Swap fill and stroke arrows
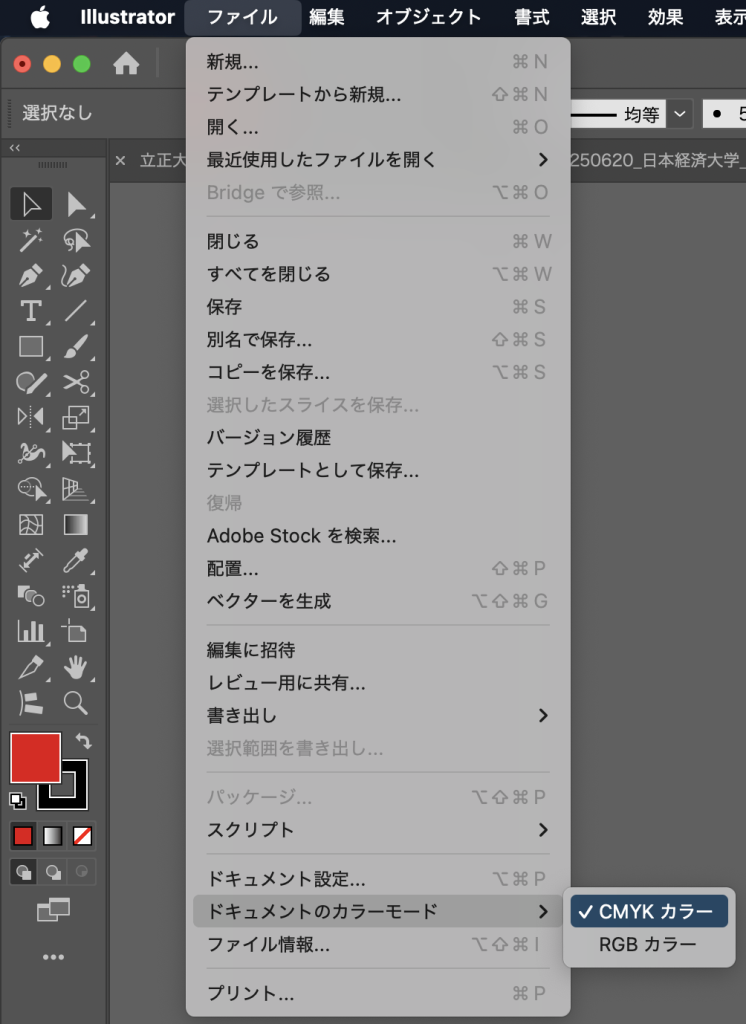 [84, 741]
